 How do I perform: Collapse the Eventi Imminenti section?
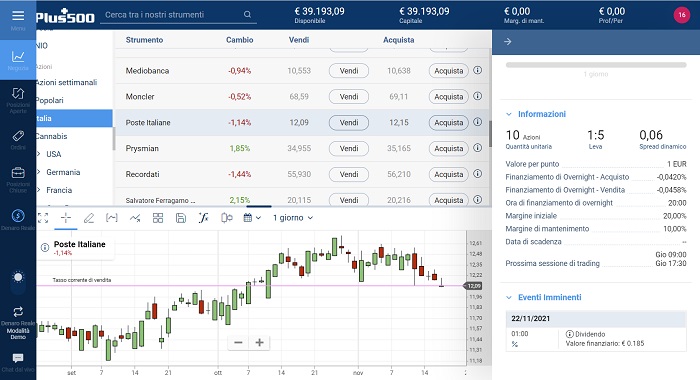point(508,297)
